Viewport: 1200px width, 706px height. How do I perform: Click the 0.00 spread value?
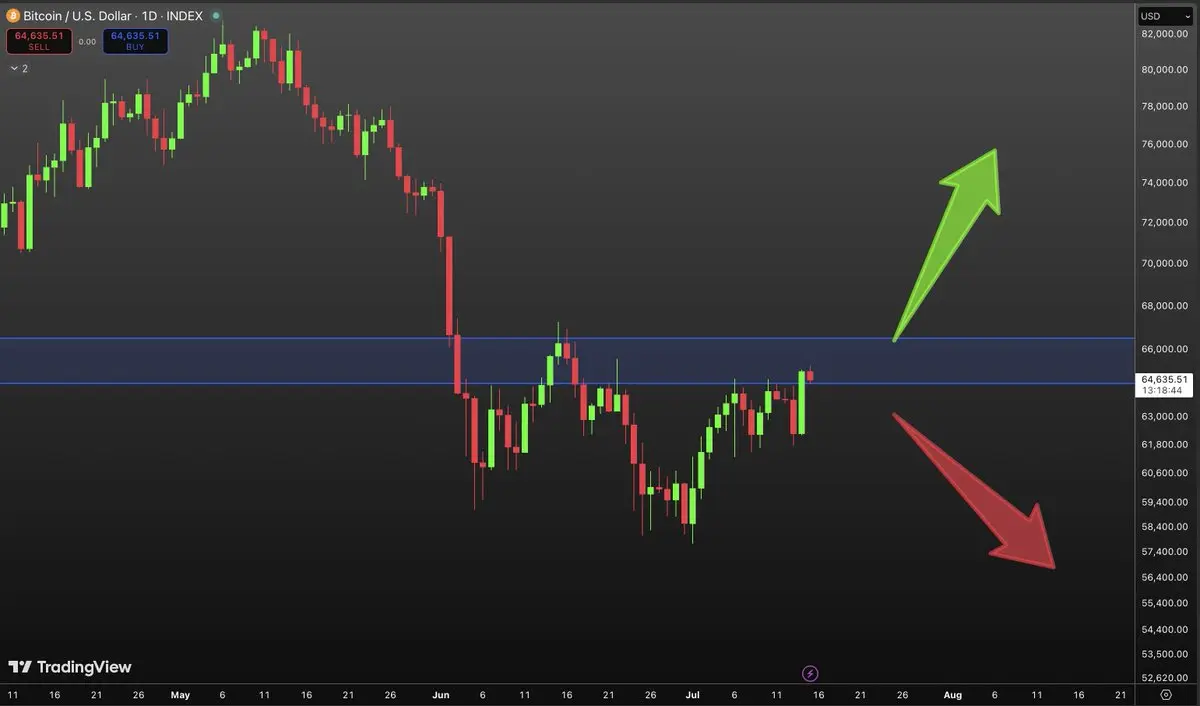(87, 42)
